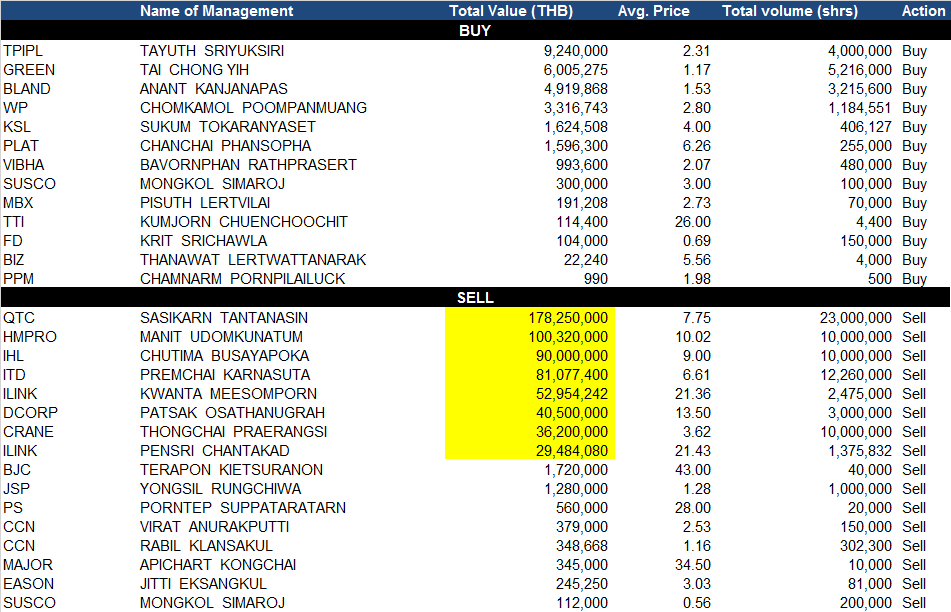
Task: Select the KSL ticker cell
Action: pos(17,127)
